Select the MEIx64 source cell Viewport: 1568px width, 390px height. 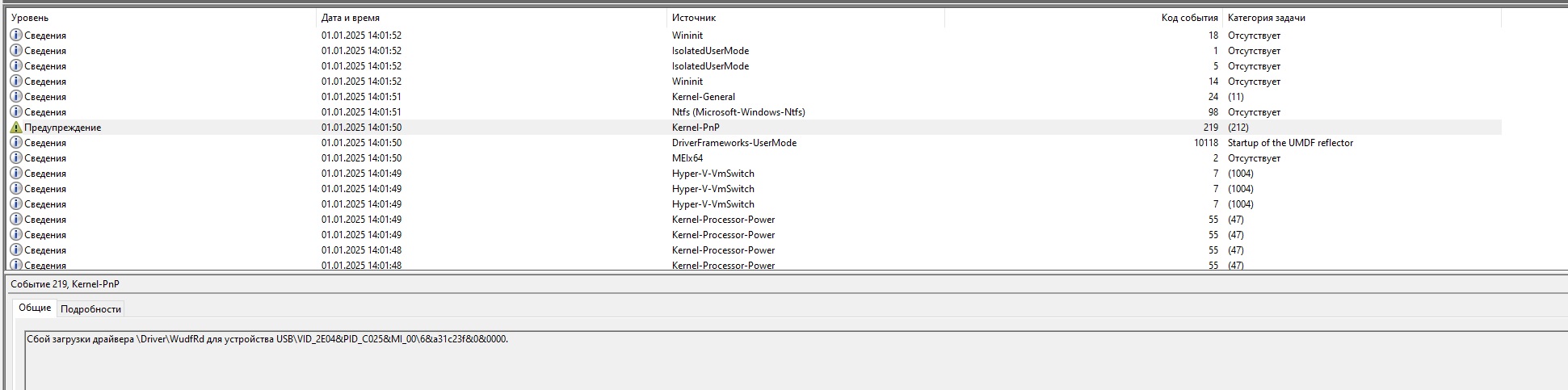(x=687, y=158)
